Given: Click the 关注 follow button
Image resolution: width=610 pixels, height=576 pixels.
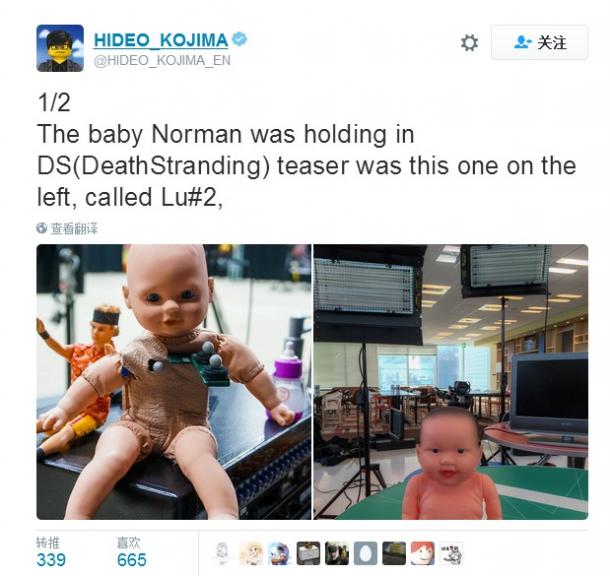Looking at the screenshot, I should click(x=539, y=42).
